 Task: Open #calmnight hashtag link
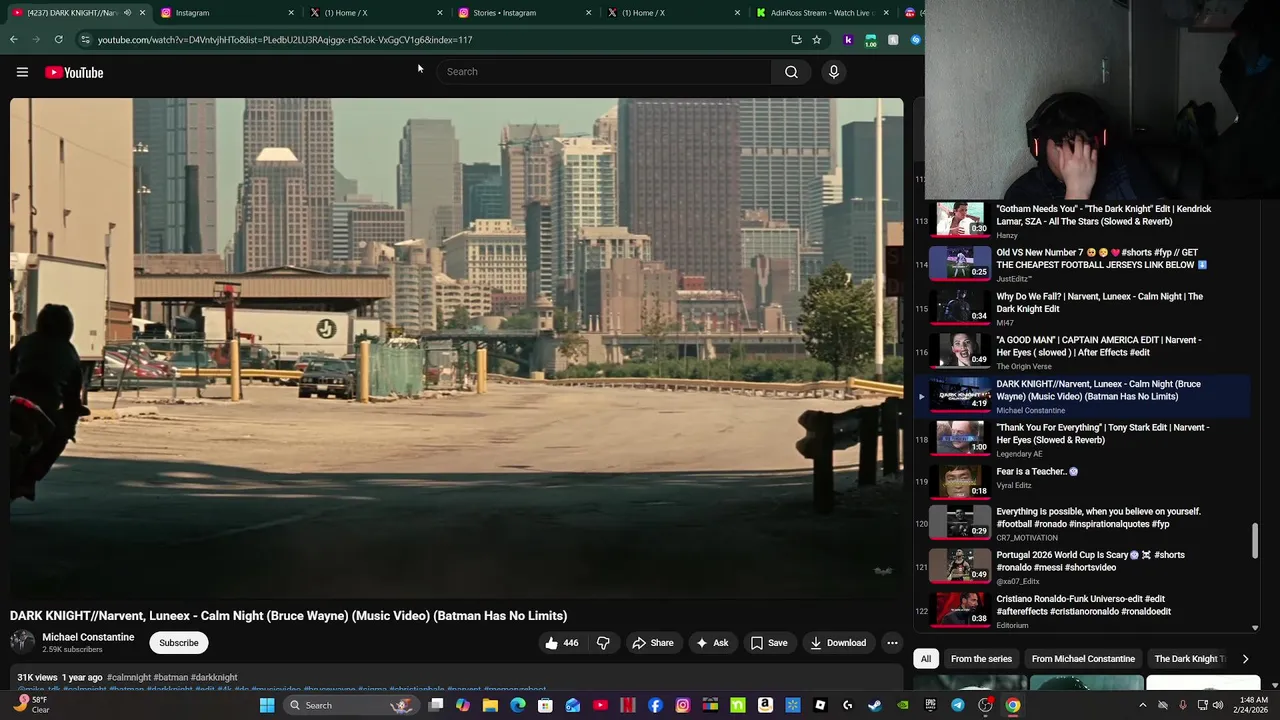pyautogui.click(x=129, y=678)
